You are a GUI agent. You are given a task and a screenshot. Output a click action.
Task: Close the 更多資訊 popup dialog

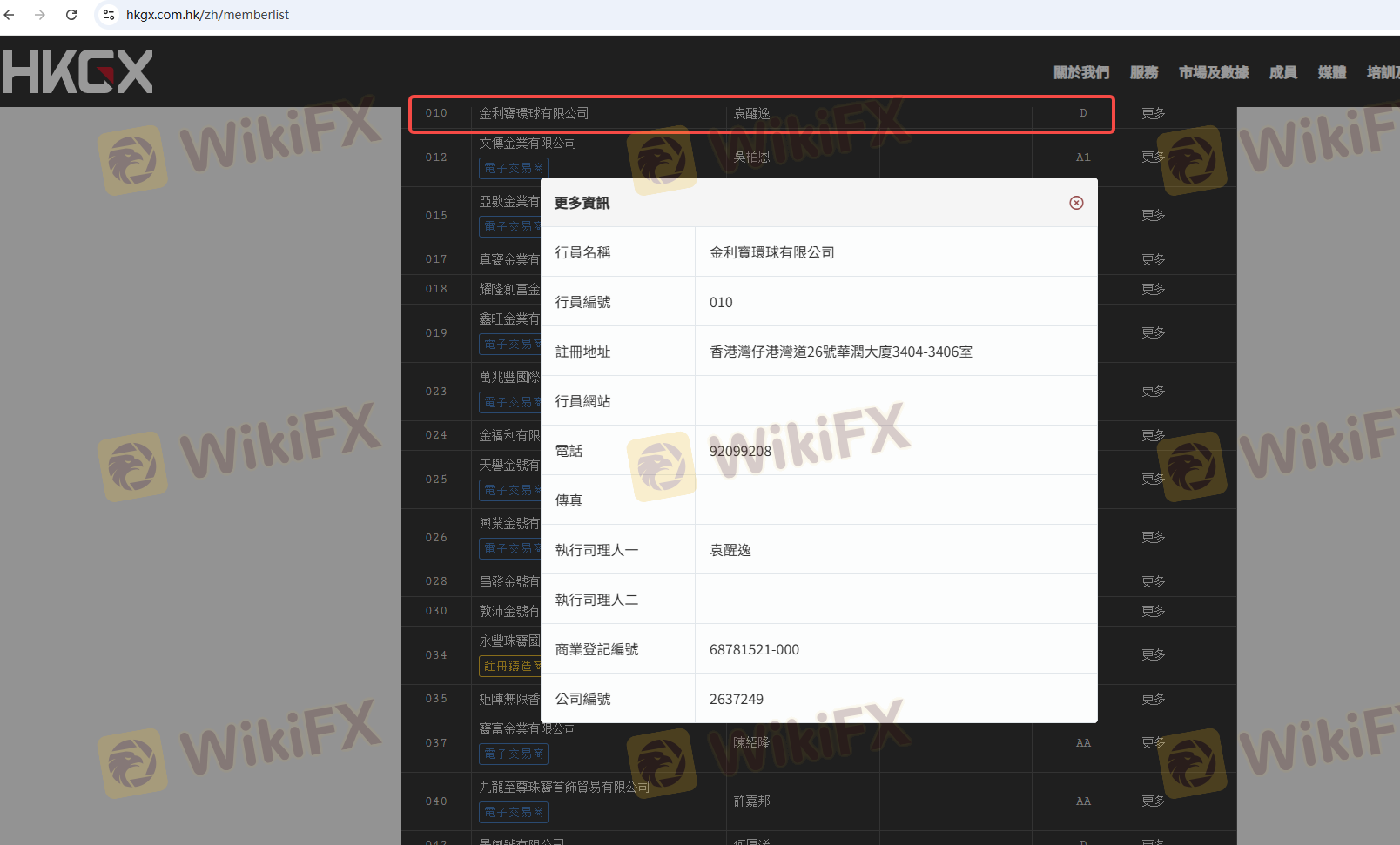1076,203
